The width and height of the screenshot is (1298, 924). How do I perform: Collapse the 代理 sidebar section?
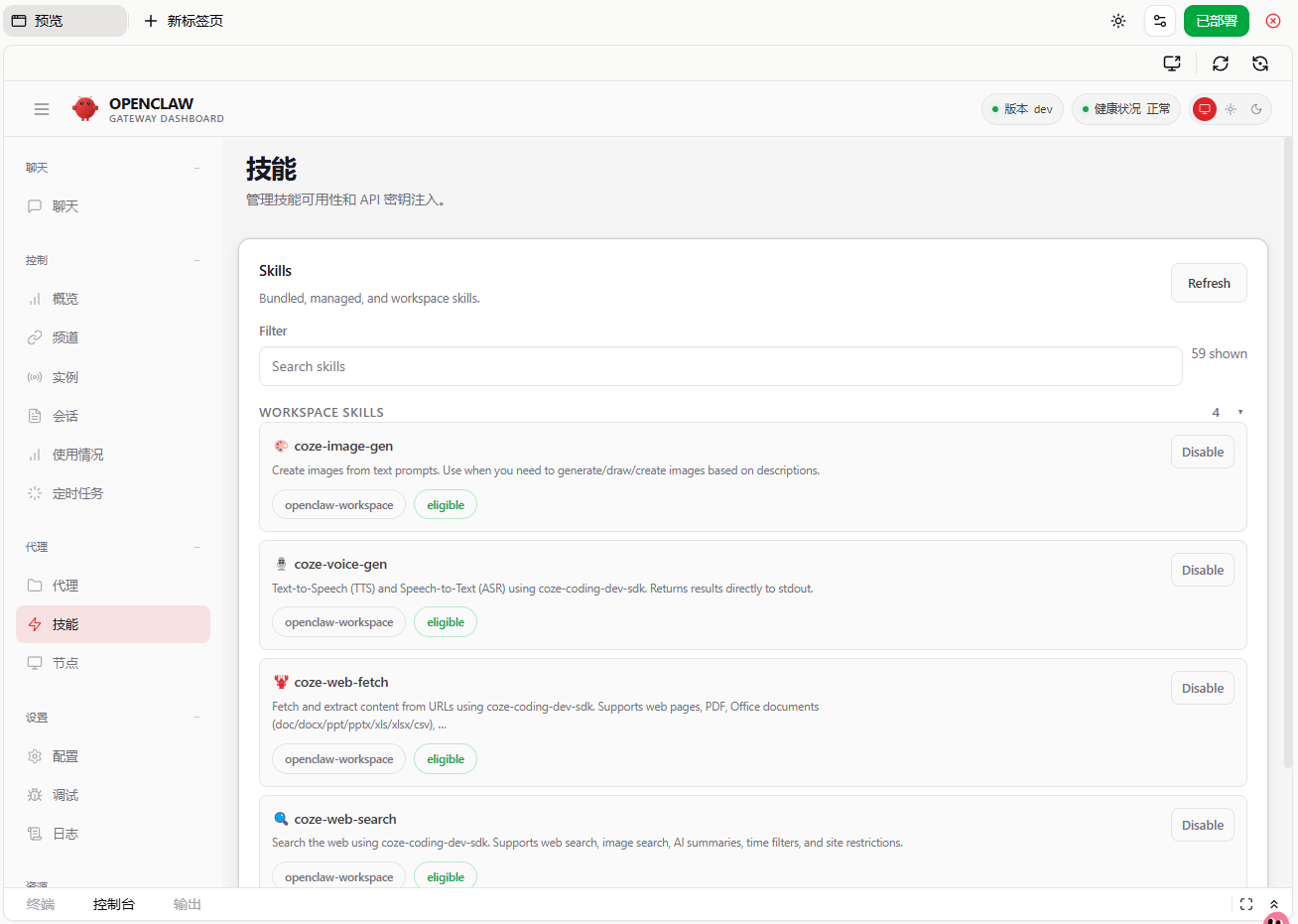click(197, 547)
